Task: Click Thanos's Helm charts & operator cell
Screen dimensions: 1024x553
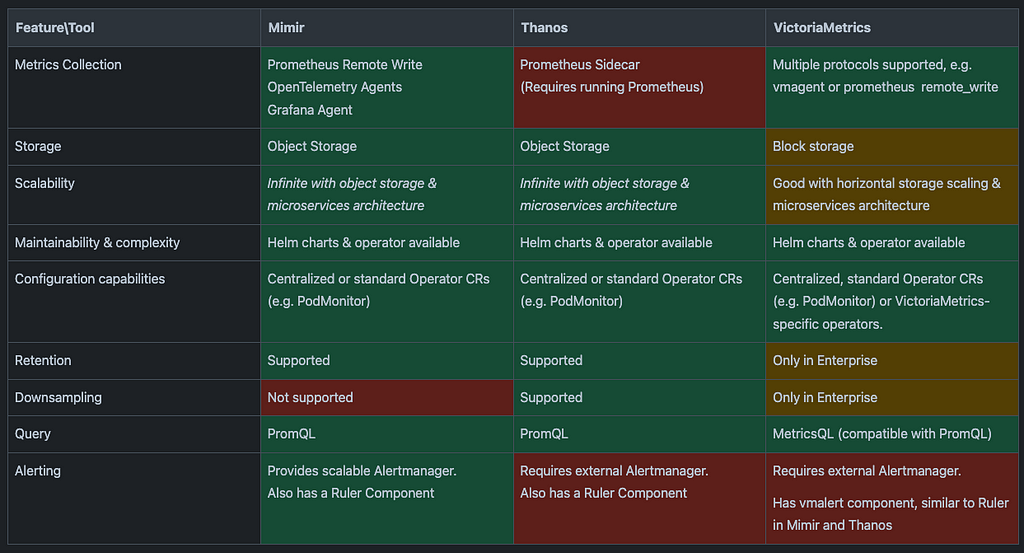Action: pyautogui.click(x=639, y=243)
